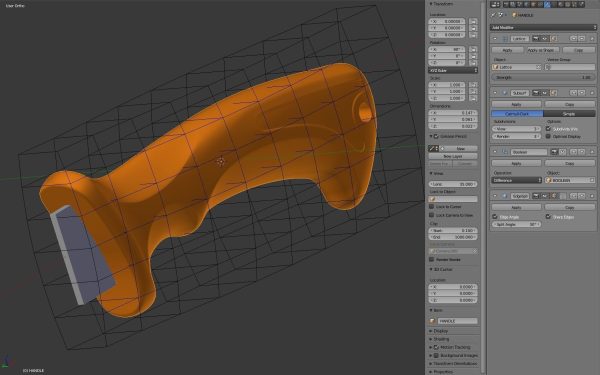
Task: Adjust the View Lens value field
Action: (453, 184)
